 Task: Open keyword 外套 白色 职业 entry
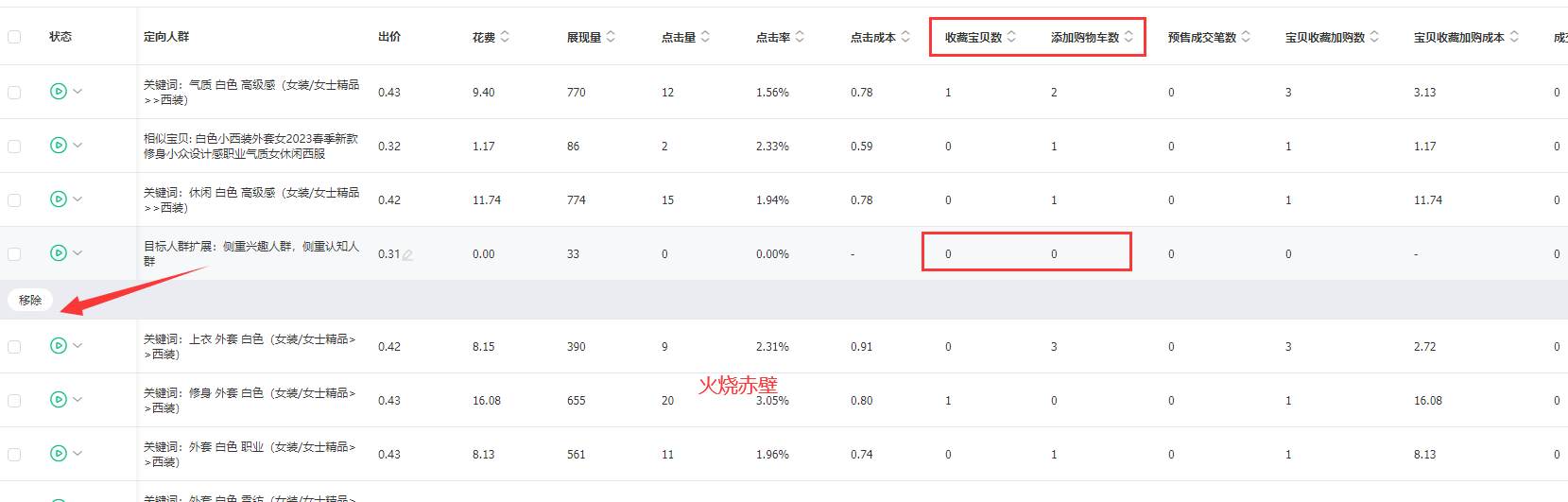tap(250, 455)
